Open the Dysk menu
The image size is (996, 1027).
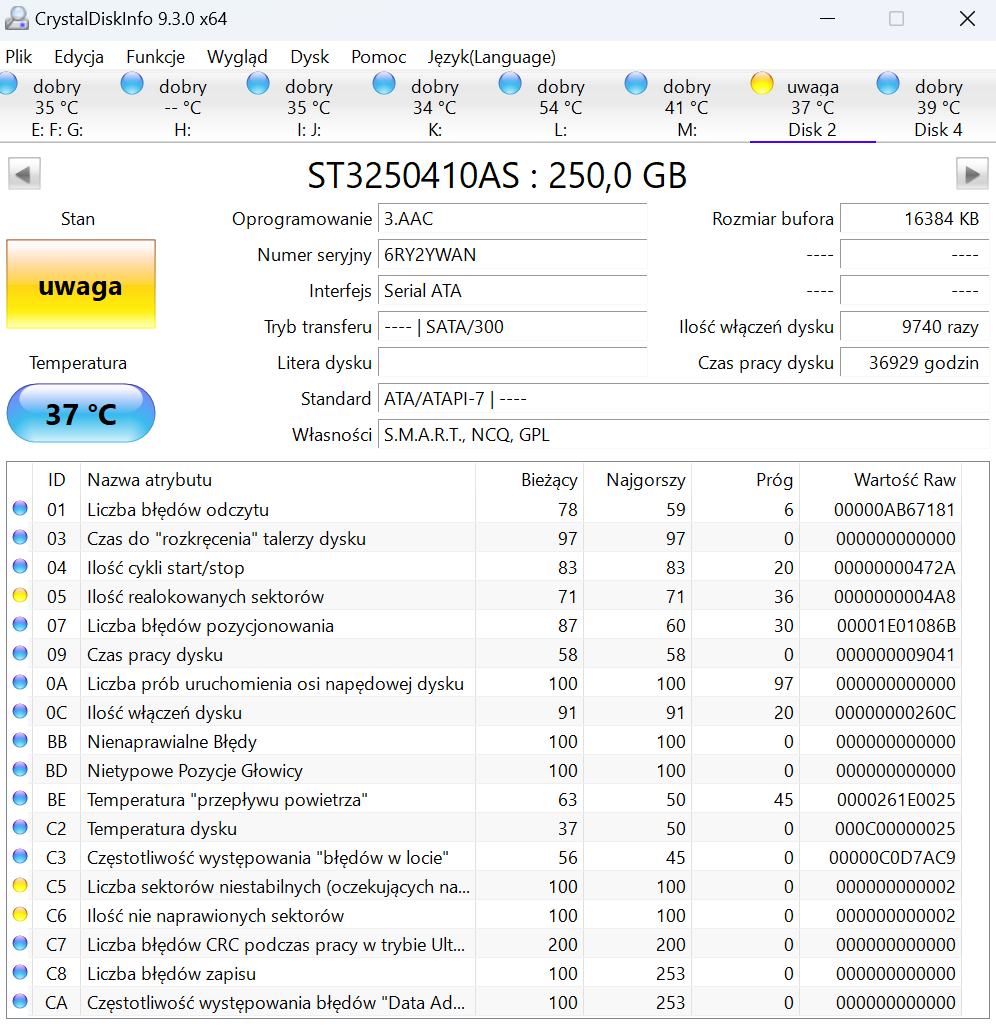[x=309, y=57]
